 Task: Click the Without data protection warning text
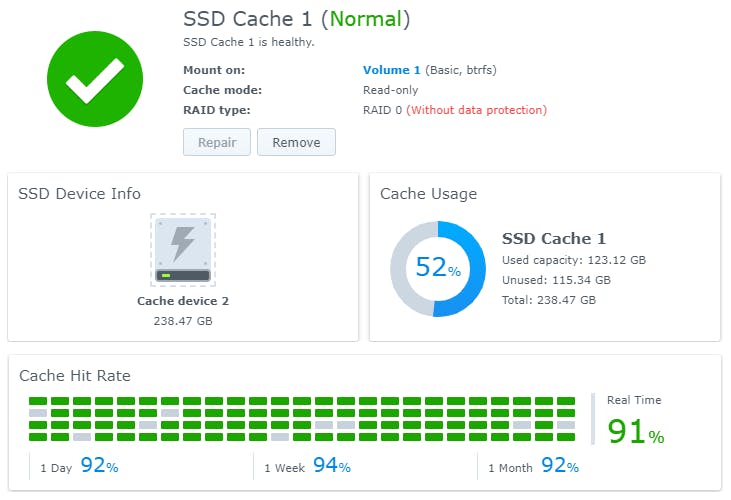[476, 110]
